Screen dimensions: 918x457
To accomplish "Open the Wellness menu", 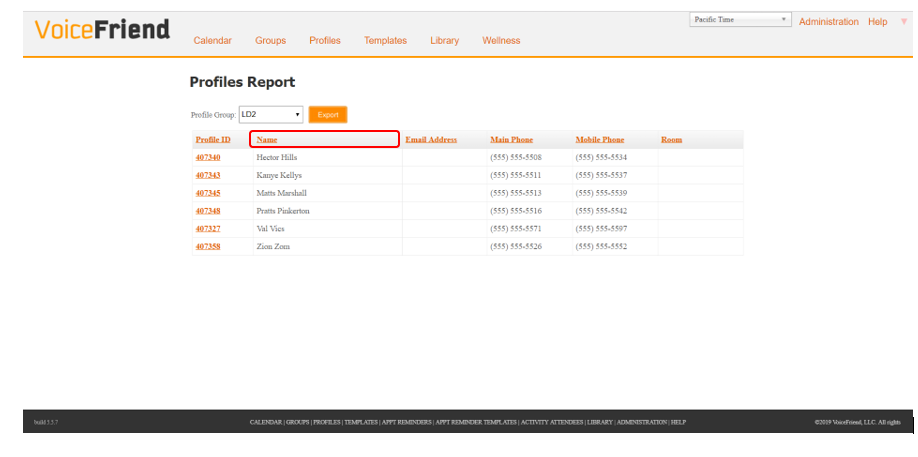I will coord(501,40).
